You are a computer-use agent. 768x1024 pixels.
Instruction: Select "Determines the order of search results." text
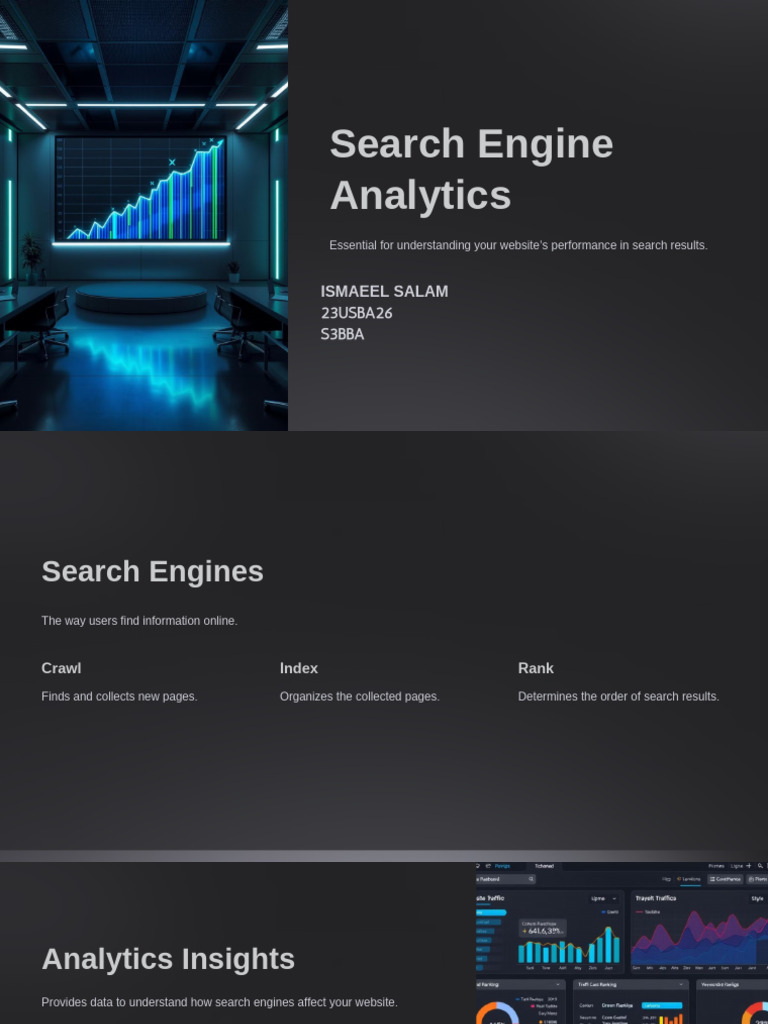click(x=618, y=697)
